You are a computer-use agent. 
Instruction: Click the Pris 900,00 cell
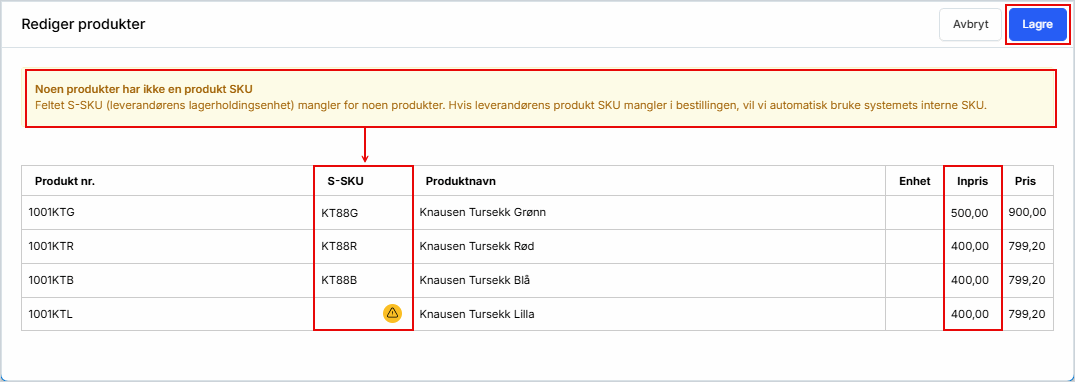point(1027,212)
